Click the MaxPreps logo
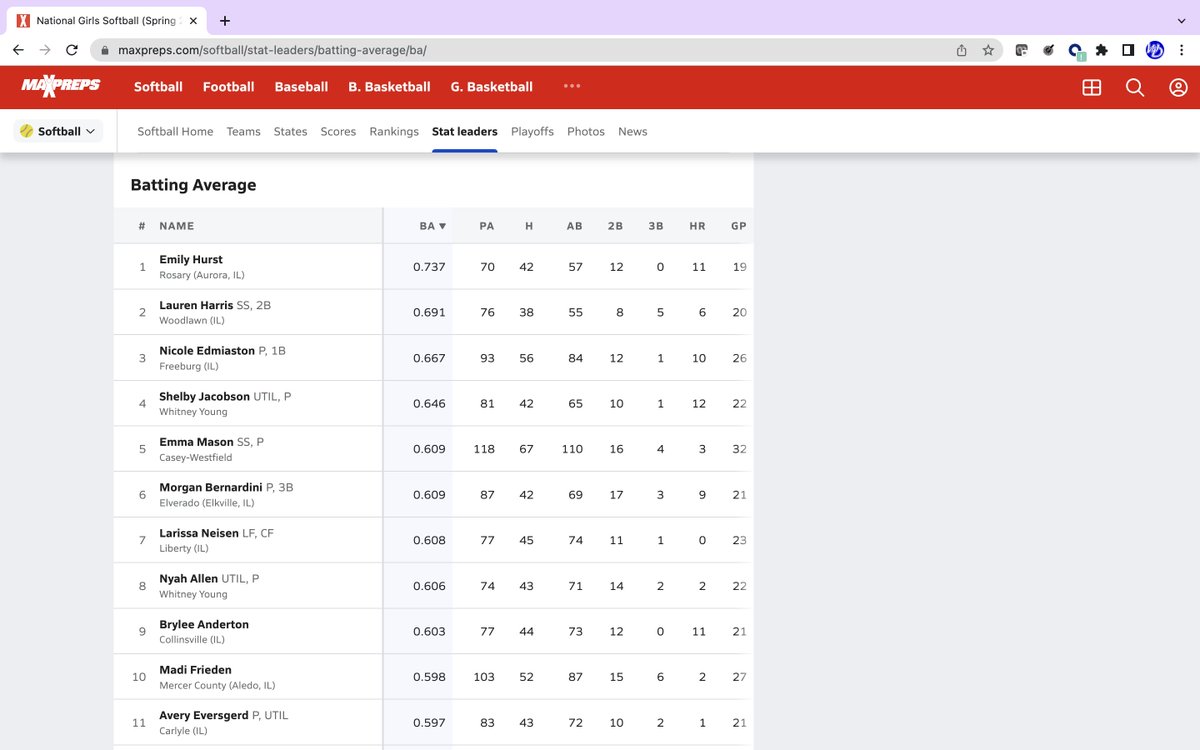Screen dimensions: 1200x750 pos(62,86)
